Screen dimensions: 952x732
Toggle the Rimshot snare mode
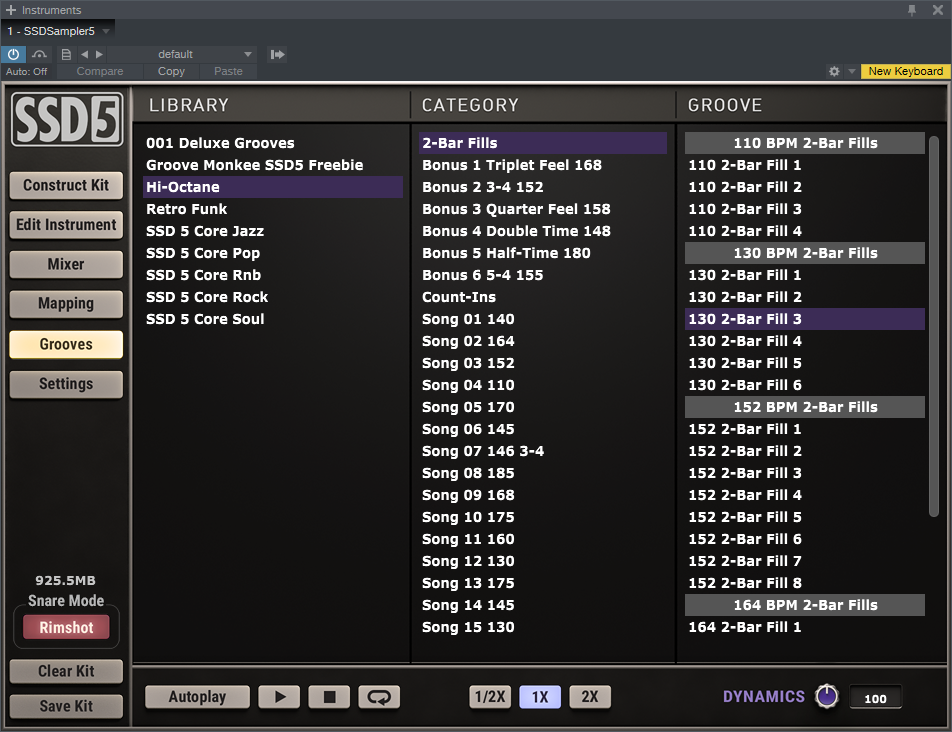click(x=66, y=628)
